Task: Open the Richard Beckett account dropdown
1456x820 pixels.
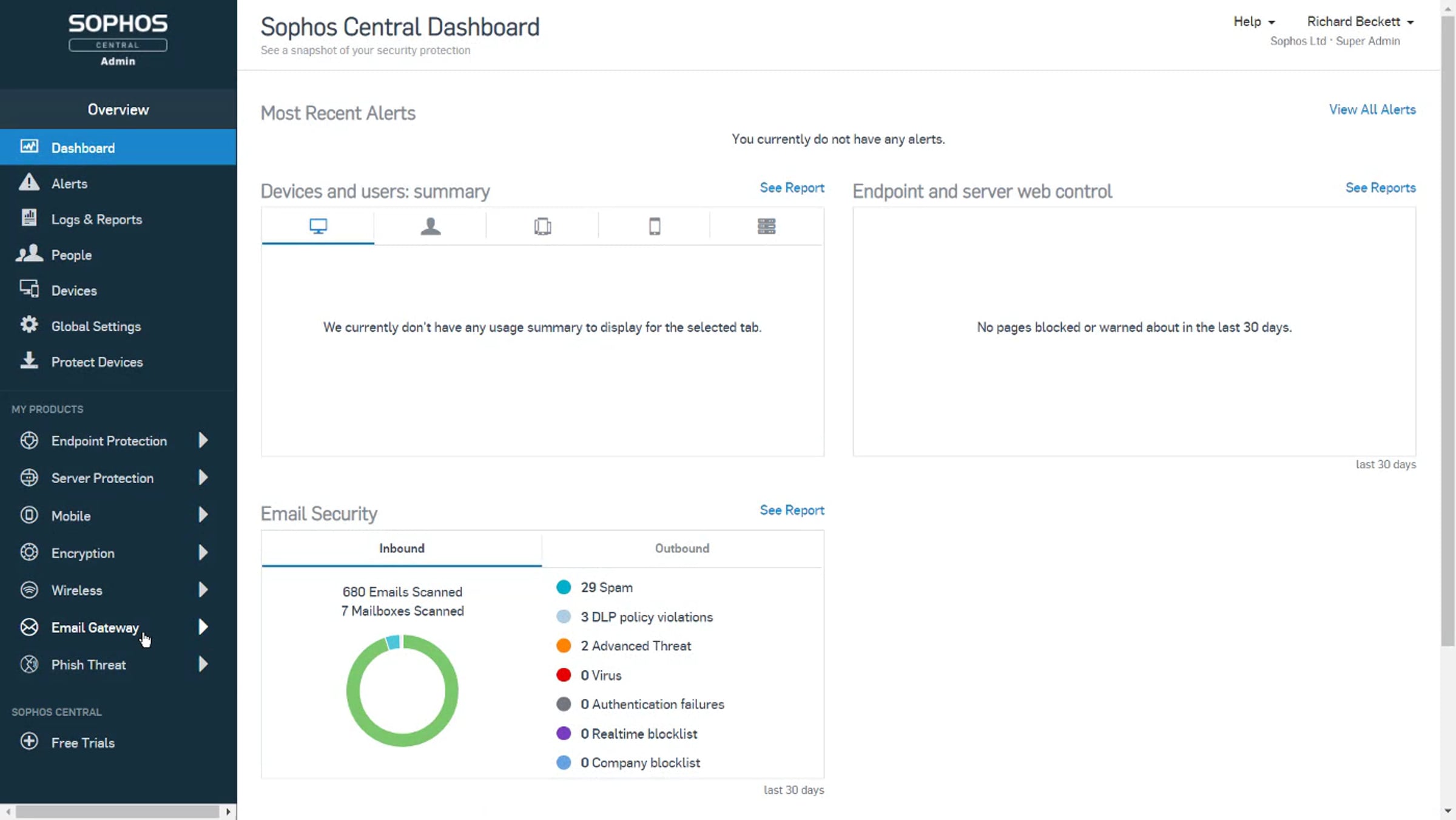Action: click(1360, 22)
